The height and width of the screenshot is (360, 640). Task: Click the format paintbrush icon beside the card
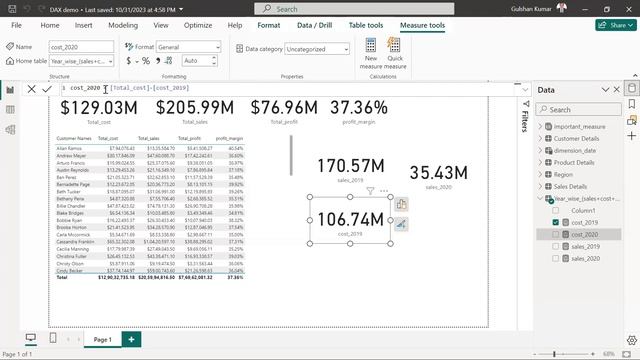401,224
